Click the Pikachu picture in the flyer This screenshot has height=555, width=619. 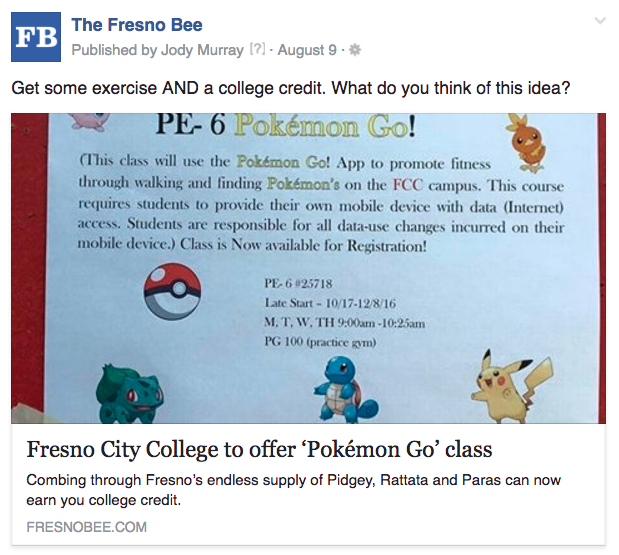507,385
